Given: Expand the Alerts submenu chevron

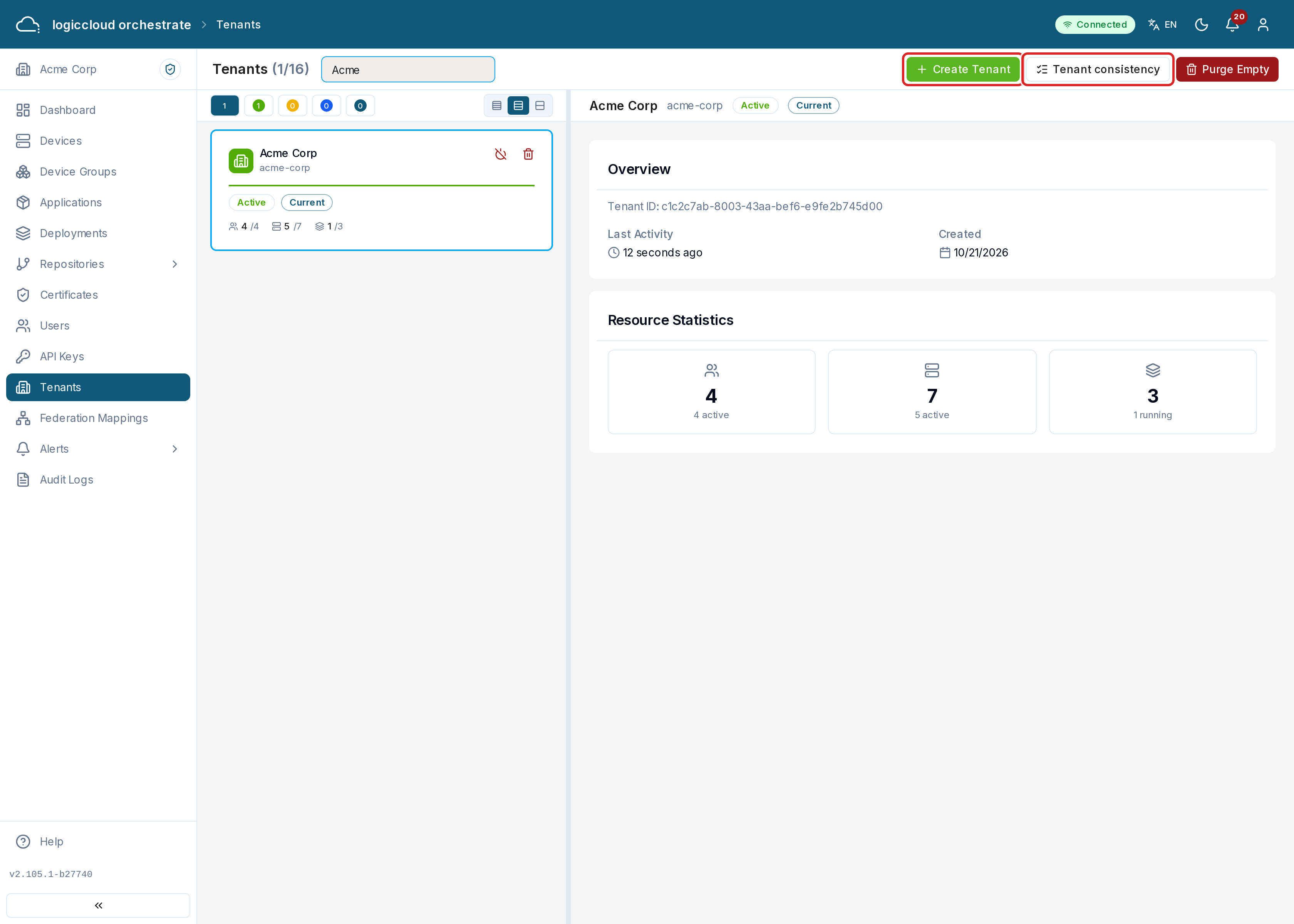Looking at the screenshot, I should point(175,449).
